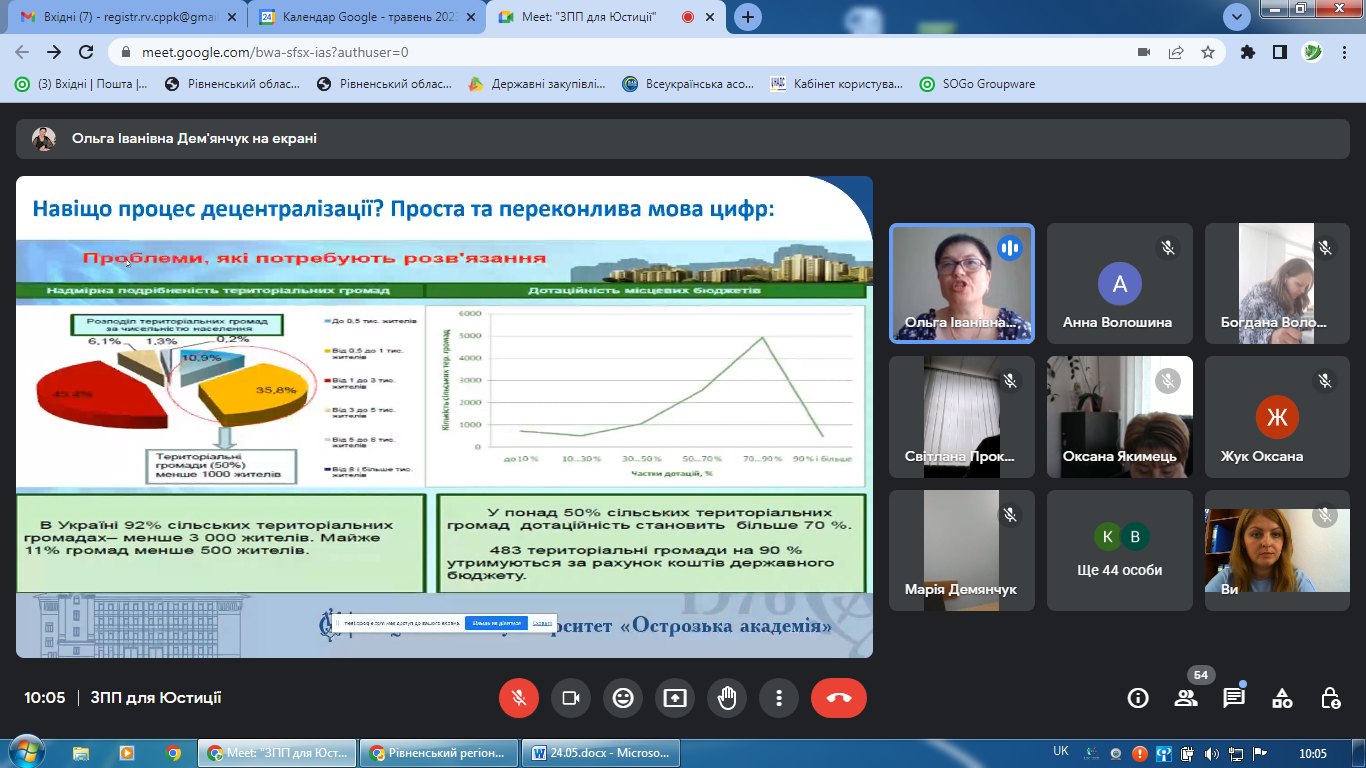Expand the Chrome tab search chevron

(x=1237, y=17)
